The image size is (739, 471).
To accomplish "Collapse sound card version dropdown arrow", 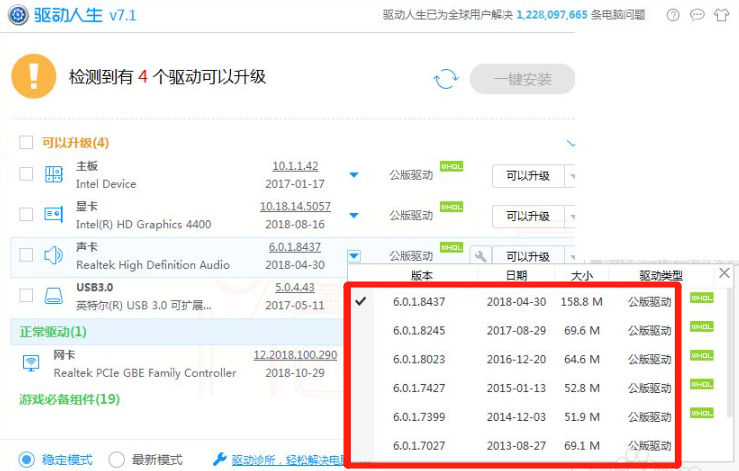I will click(353, 256).
